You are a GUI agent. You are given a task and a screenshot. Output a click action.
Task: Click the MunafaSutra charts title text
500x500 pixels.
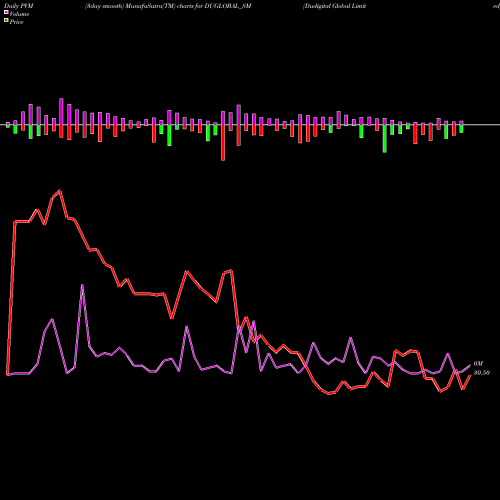(168, 6)
